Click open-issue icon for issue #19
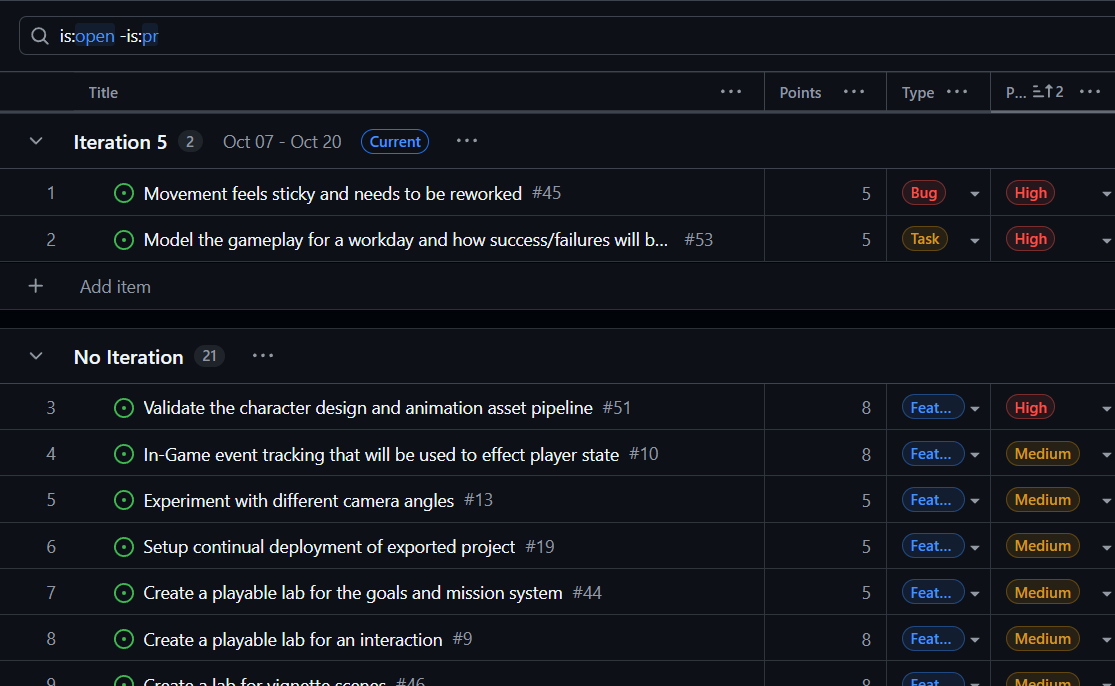This screenshot has width=1115, height=686. tap(124, 547)
